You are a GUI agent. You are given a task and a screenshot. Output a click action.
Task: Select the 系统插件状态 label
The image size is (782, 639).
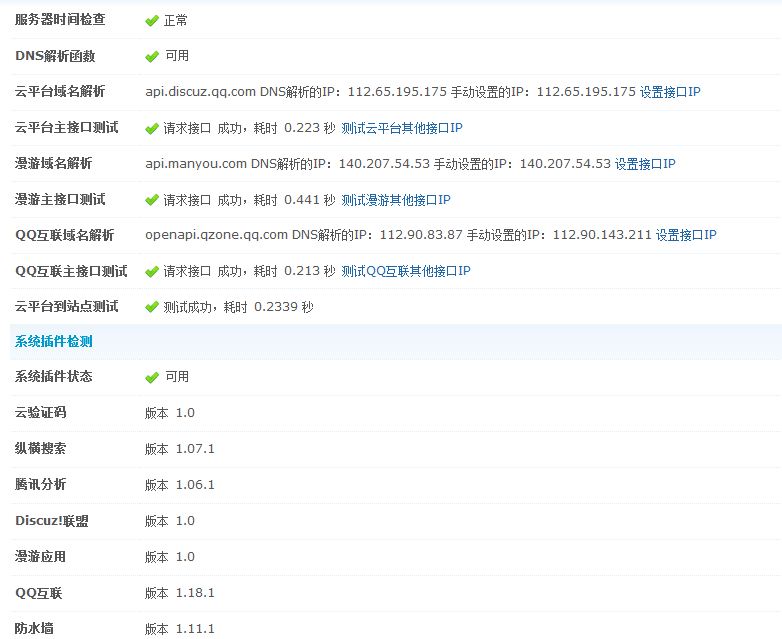tap(53, 376)
